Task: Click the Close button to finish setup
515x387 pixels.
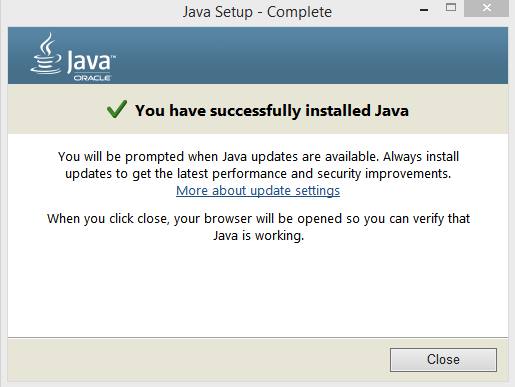Action: [443, 360]
